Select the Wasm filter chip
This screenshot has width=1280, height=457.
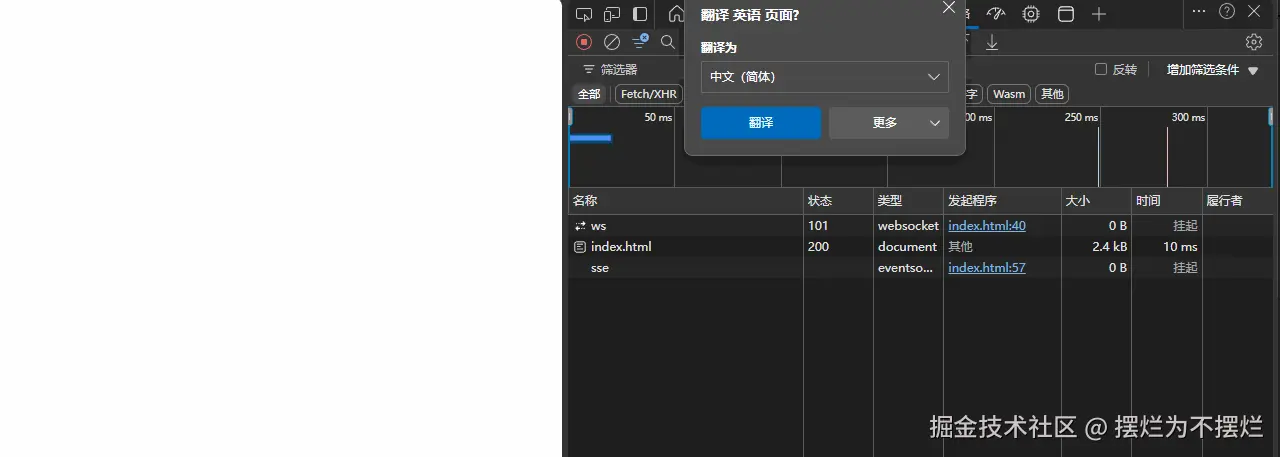[x=1009, y=94]
